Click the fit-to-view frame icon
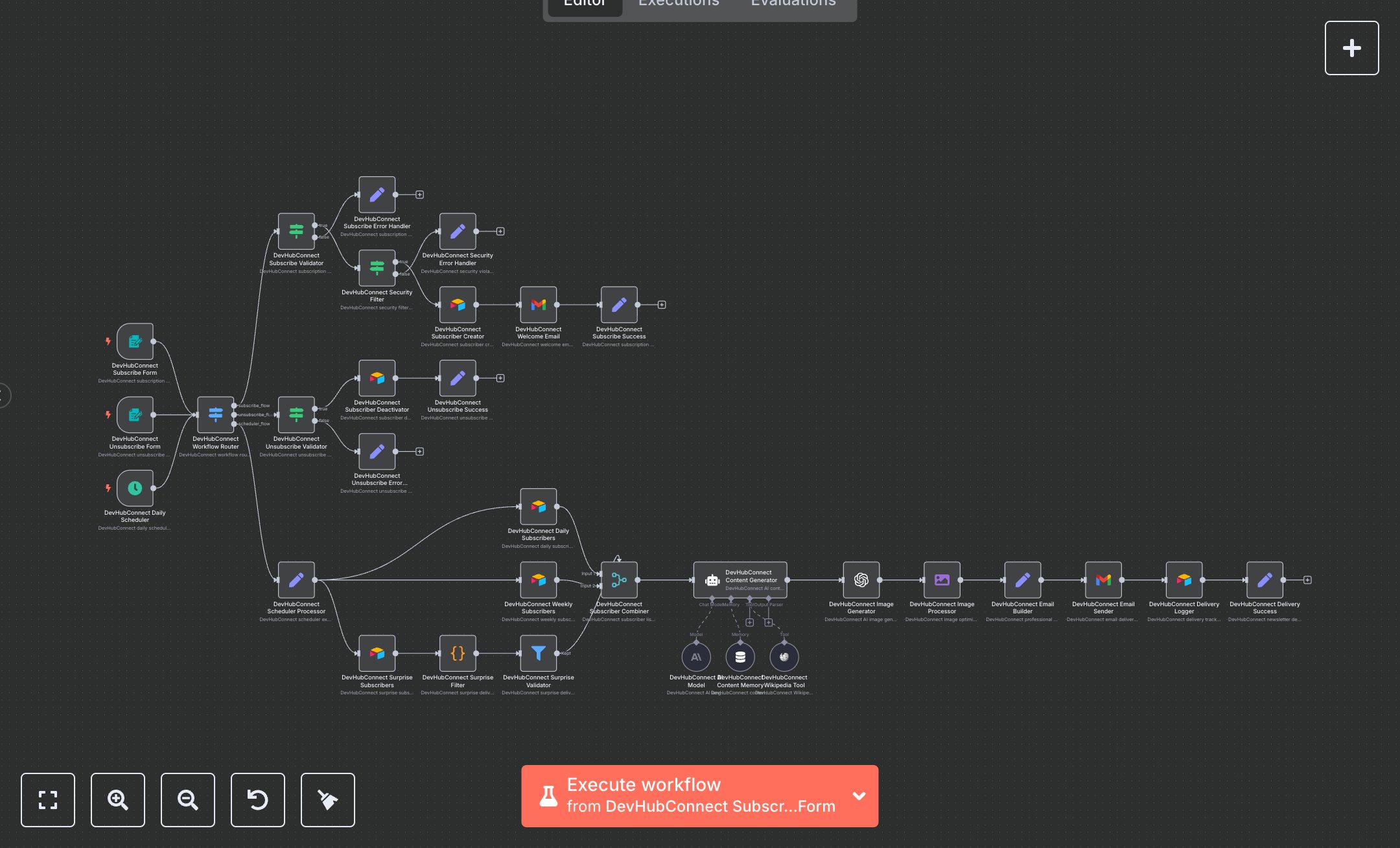This screenshot has width=1400, height=848. coord(48,799)
